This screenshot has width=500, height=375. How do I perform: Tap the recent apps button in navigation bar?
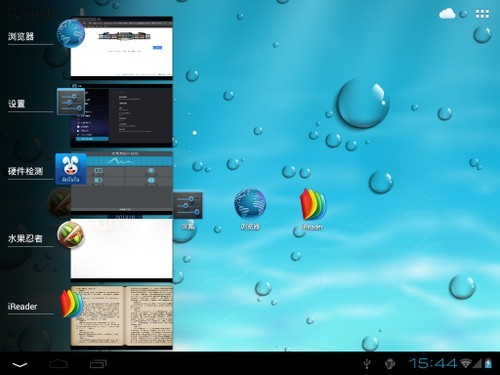[98, 364]
